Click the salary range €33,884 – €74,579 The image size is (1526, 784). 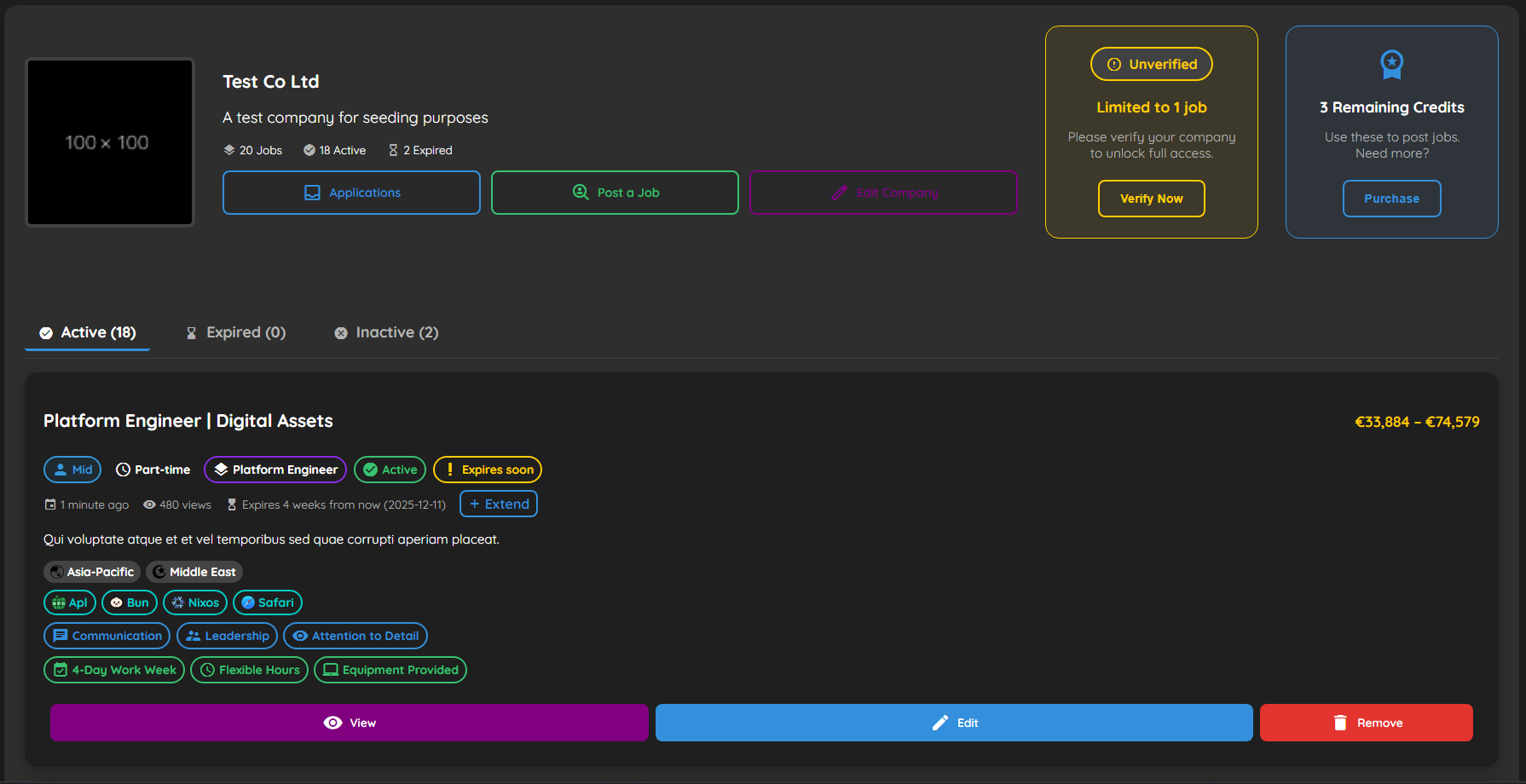click(1418, 421)
